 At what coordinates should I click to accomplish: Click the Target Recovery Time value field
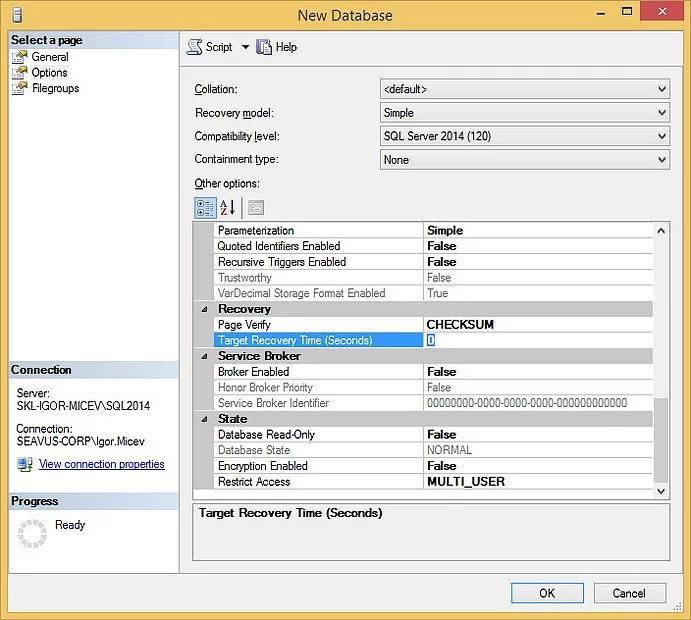coord(538,340)
